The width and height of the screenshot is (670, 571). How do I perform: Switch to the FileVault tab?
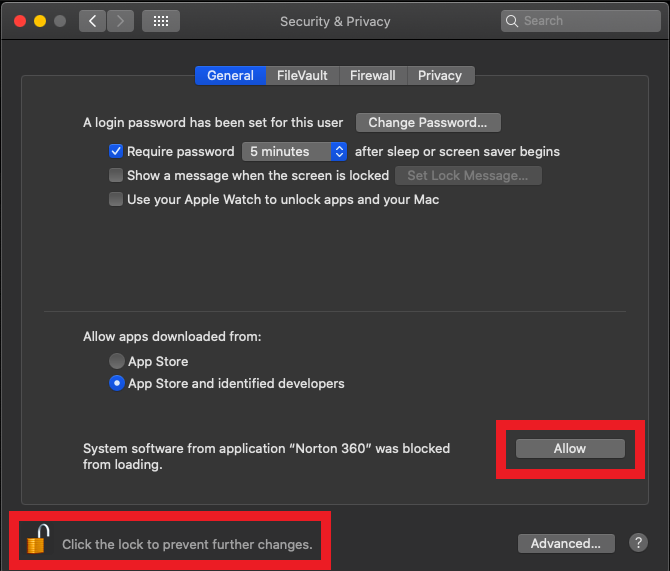pyautogui.click(x=302, y=76)
